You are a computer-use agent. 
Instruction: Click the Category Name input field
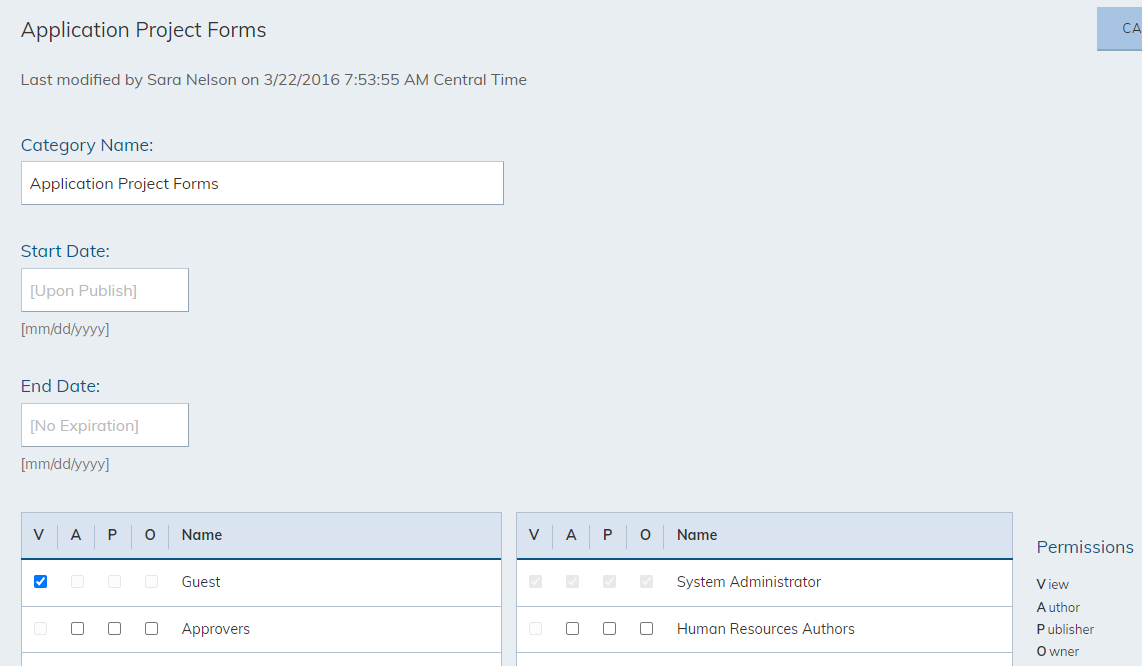(x=262, y=183)
